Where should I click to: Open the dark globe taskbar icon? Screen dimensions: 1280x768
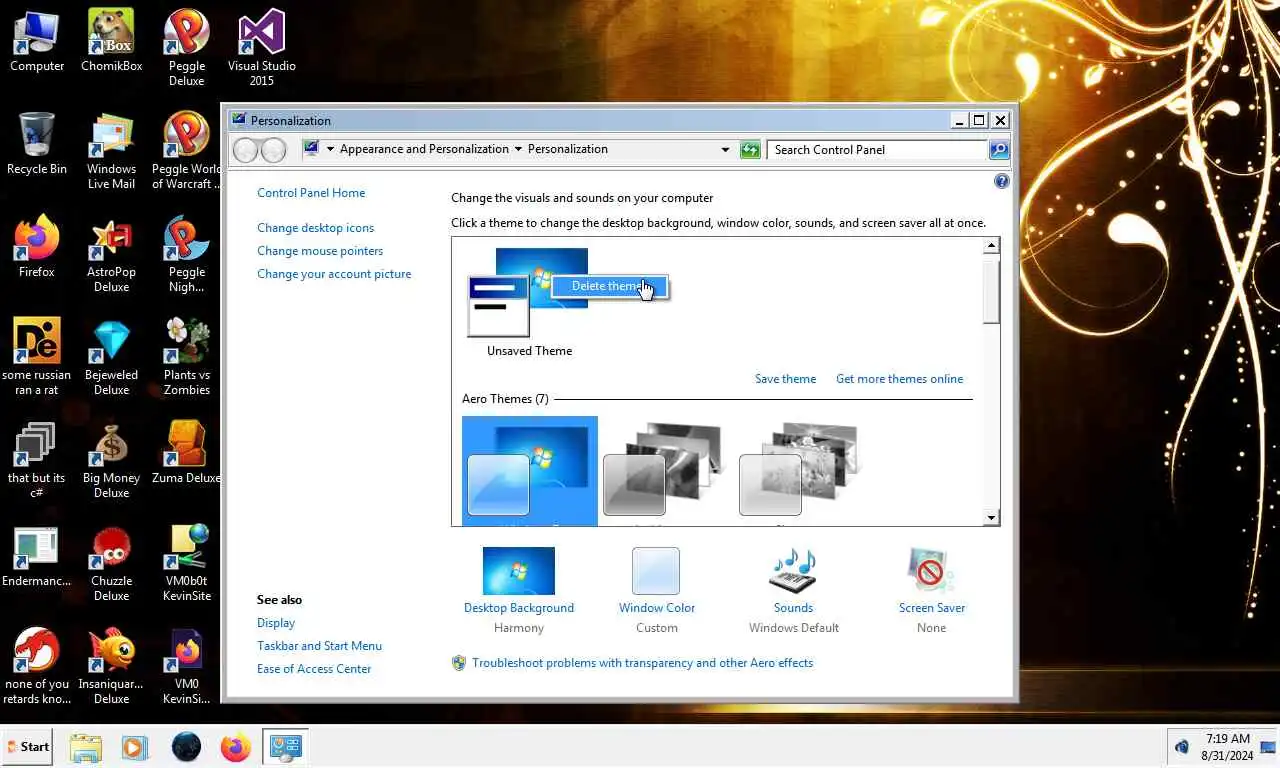click(186, 747)
